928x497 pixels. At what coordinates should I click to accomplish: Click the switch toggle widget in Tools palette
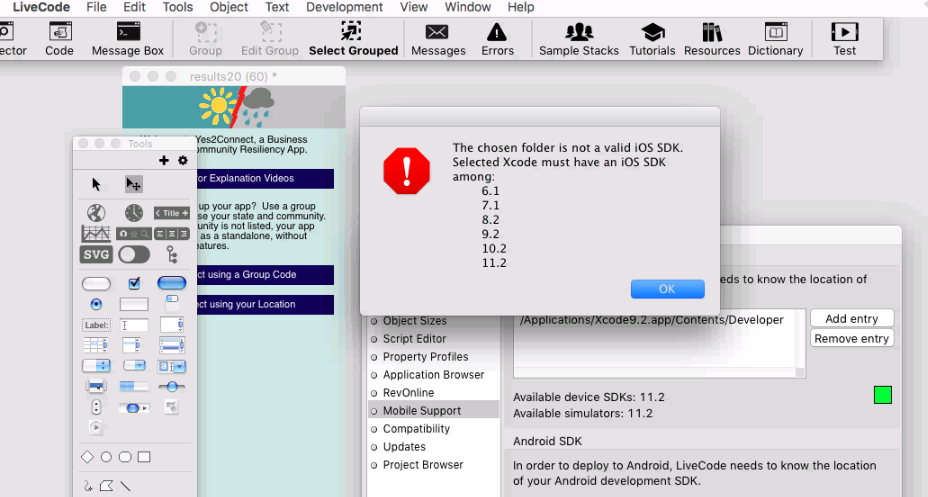point(133,254)
